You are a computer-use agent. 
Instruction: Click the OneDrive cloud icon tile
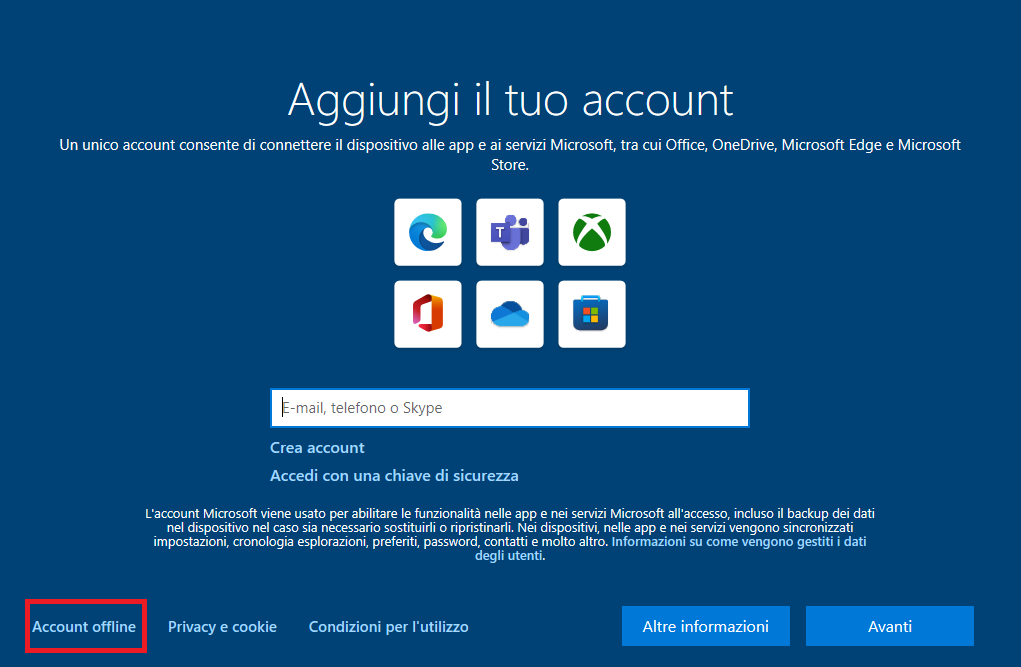(x=510, y=315)
